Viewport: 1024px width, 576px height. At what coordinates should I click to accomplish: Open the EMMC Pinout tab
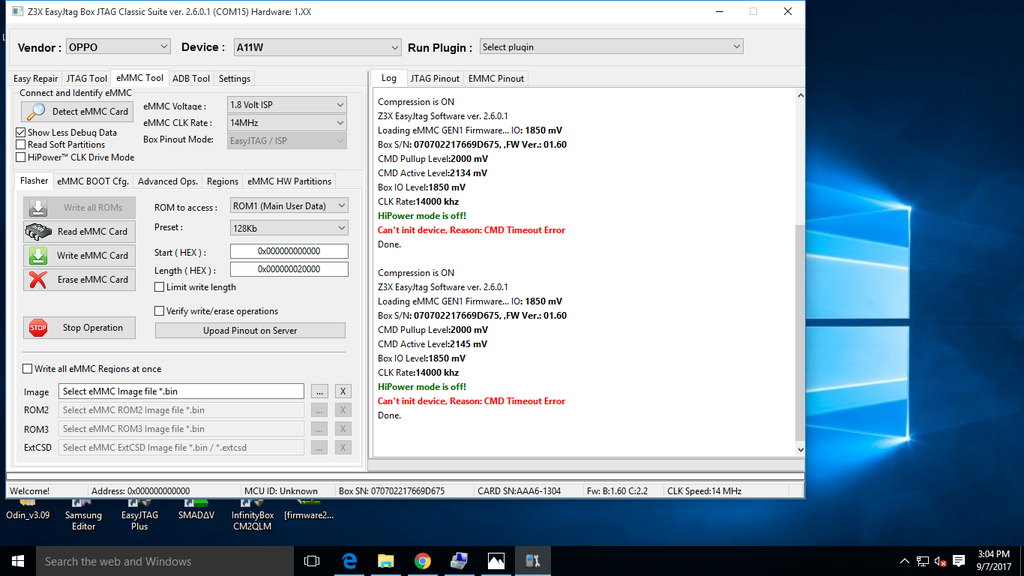tap(496, 78)
